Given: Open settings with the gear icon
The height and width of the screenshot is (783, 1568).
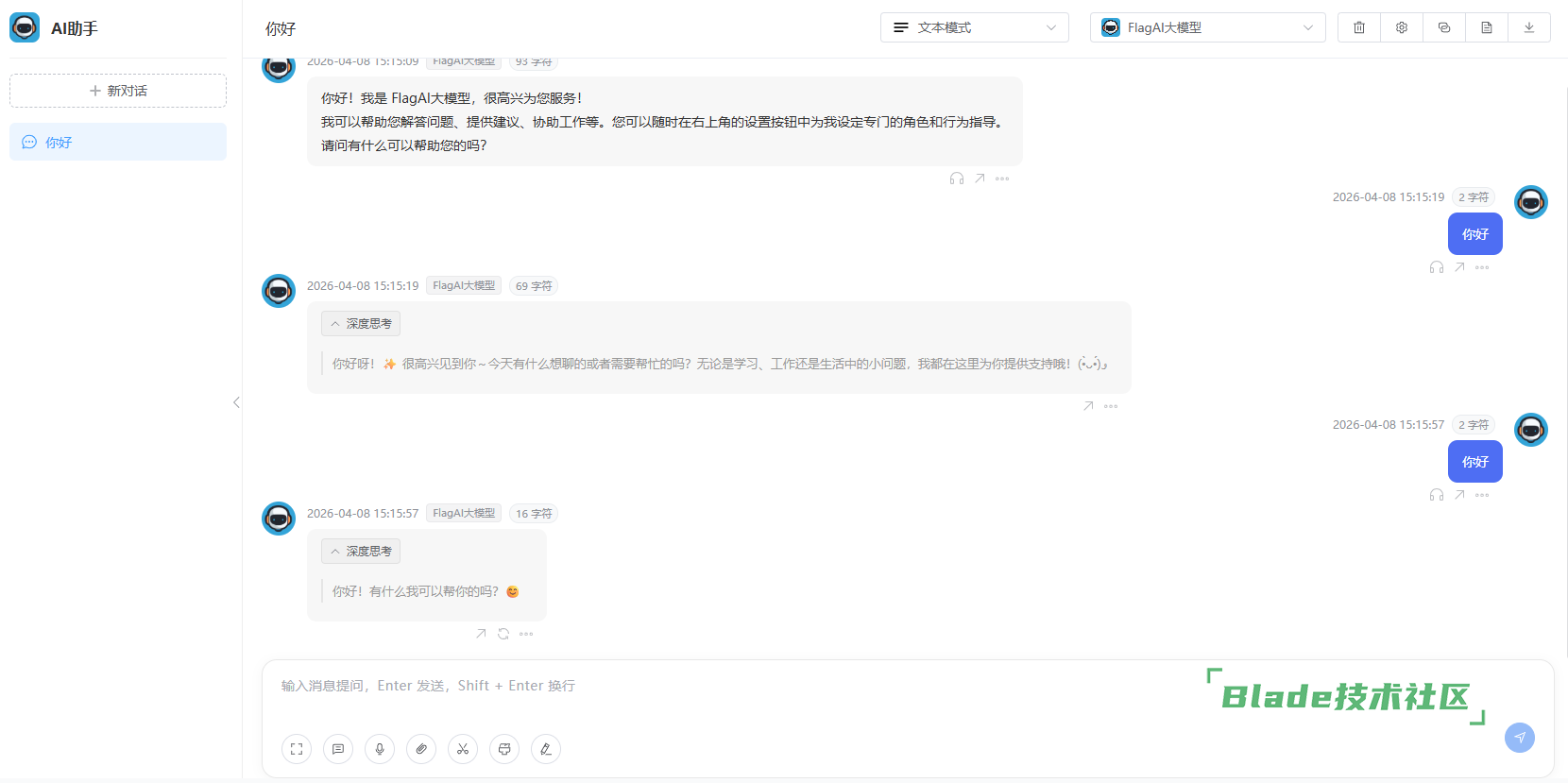Looking at the screenshot, I should (1402, 27).
